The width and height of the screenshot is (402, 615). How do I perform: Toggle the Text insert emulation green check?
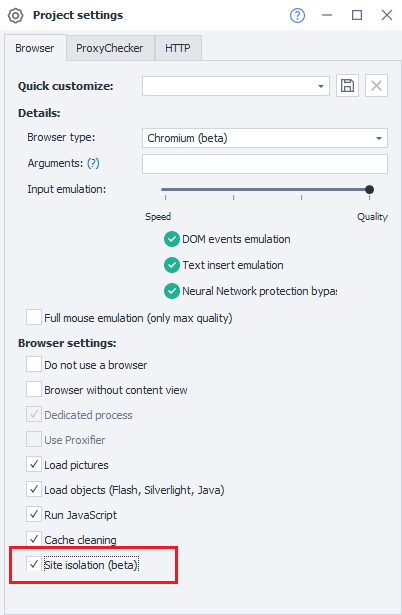pyautogui.click(x=172, y=265)
